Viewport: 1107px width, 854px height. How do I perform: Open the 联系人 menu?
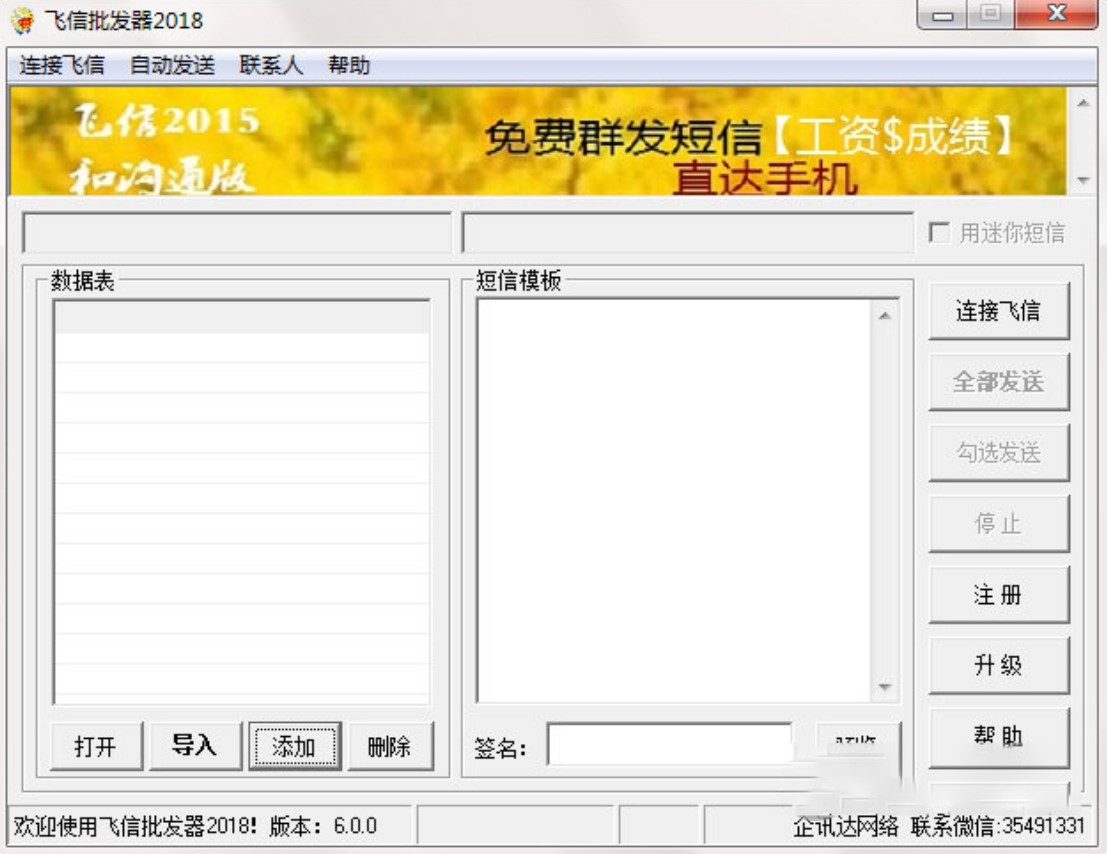(271, 66)
